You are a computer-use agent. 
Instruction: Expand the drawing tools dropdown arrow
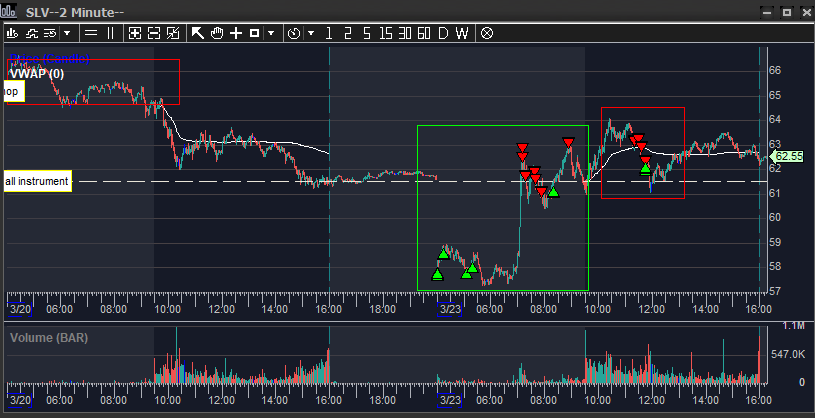point(271,33)
